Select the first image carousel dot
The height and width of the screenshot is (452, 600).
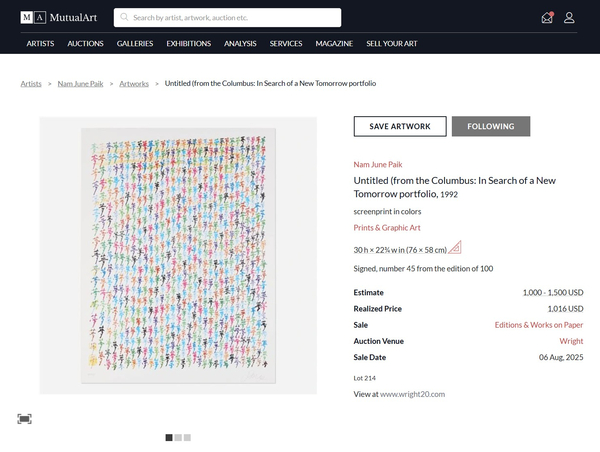[x=169, y=437]
